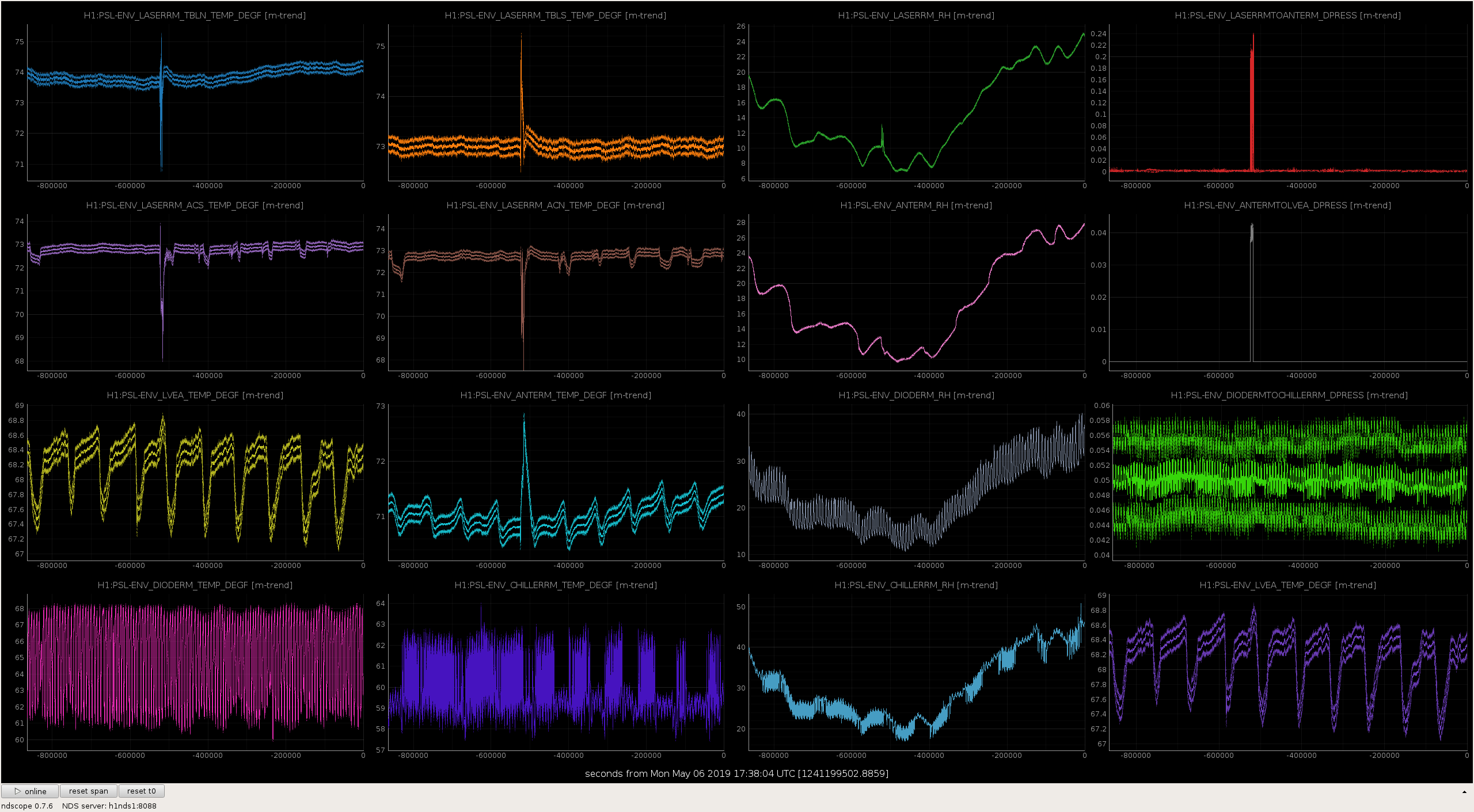Select the ANTERMTOLVEA_DPRESS plot title
The image size is (1474, 812).
pyautogui.click(x=1287, y=205)
